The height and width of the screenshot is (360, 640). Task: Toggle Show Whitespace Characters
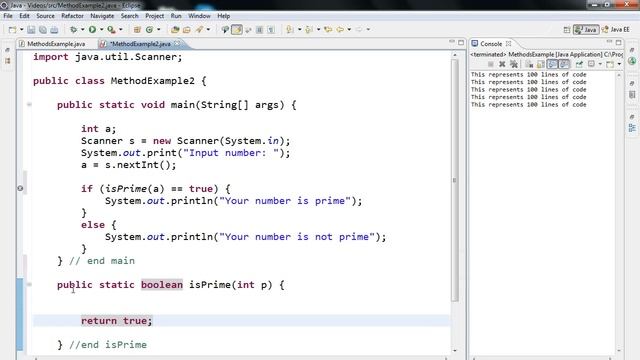(271, 29)
